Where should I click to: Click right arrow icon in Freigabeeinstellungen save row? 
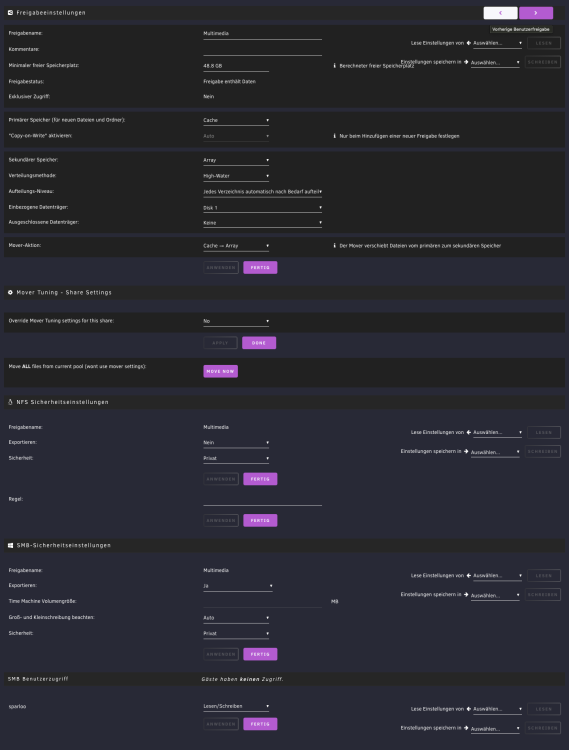[466, 62]
